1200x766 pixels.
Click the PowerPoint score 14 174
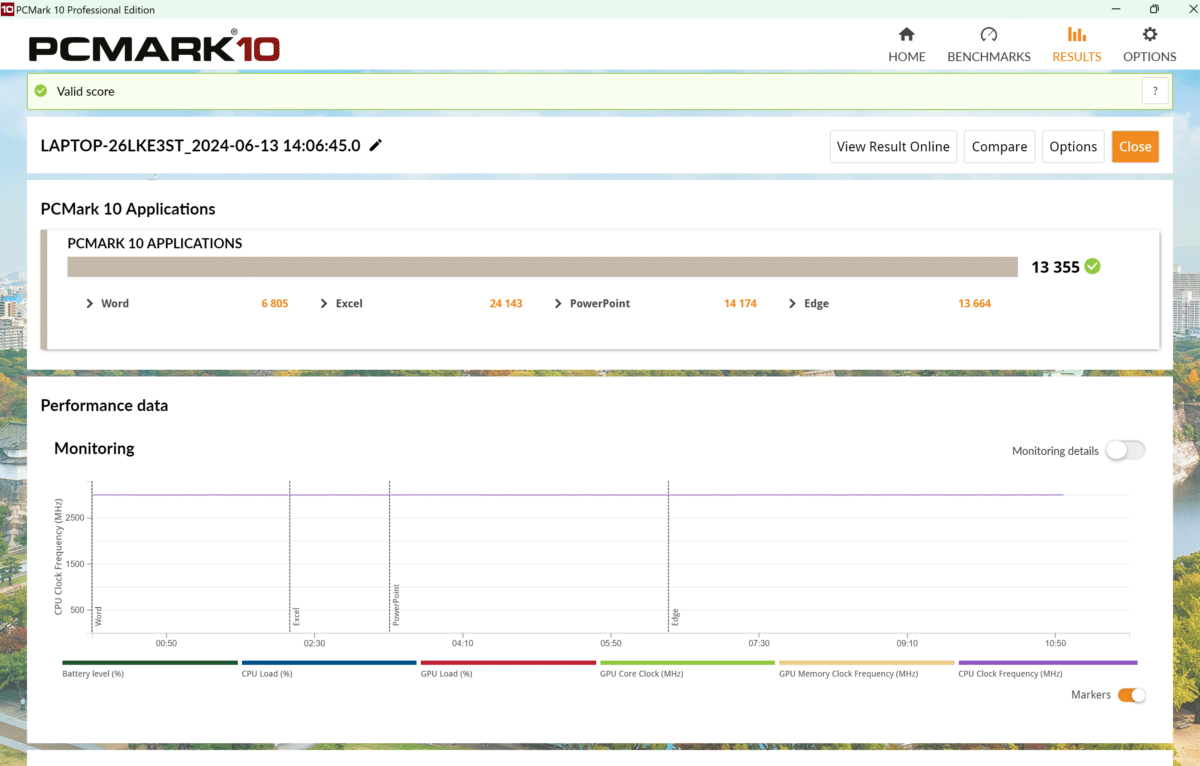pos(740,303)
